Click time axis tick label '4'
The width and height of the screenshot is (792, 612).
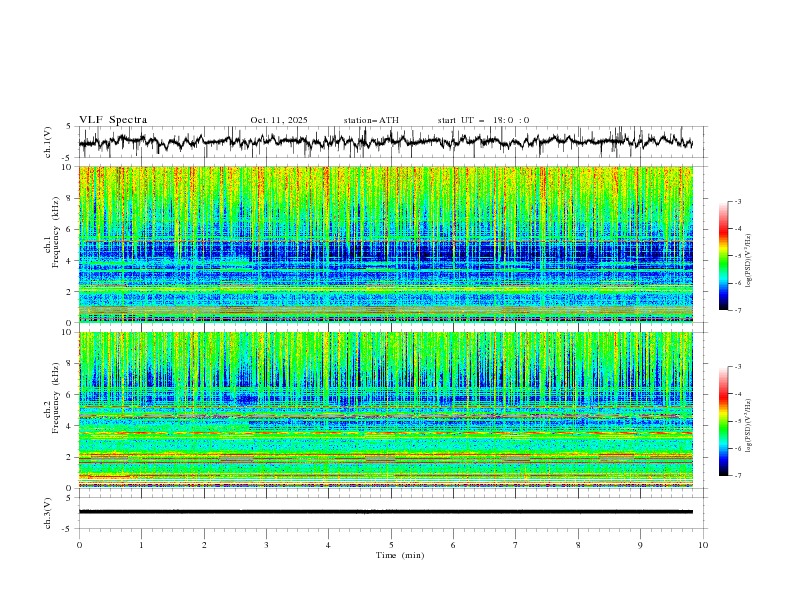coord(328,545)
